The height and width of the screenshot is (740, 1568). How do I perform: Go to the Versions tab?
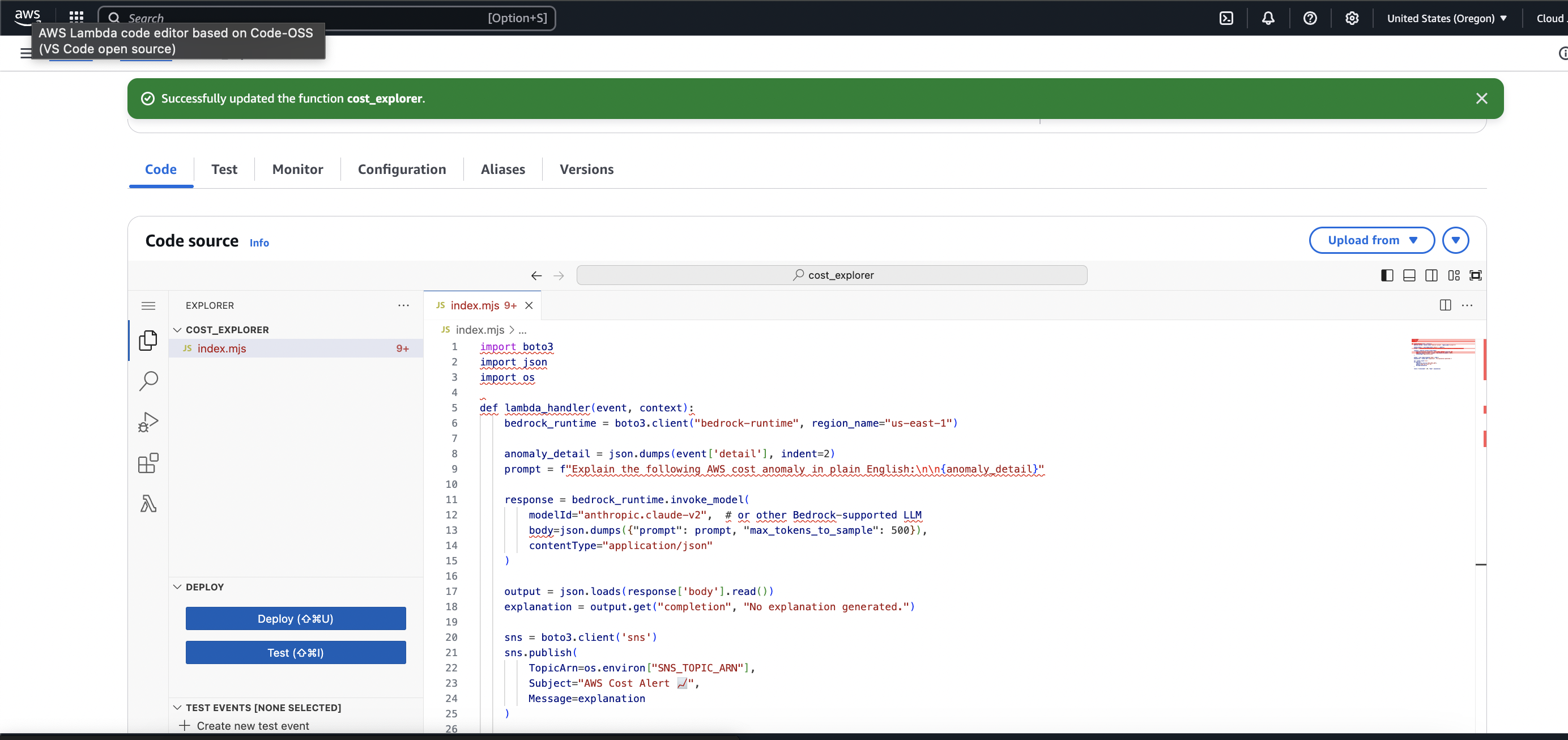click(x=587, y=169)
